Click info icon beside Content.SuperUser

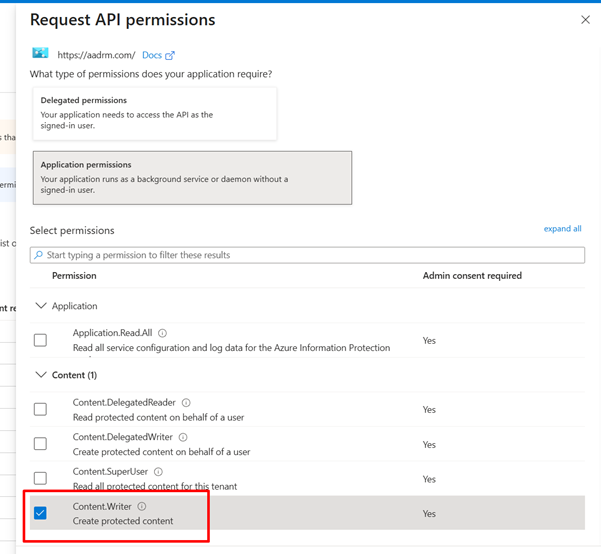point(158,471)
